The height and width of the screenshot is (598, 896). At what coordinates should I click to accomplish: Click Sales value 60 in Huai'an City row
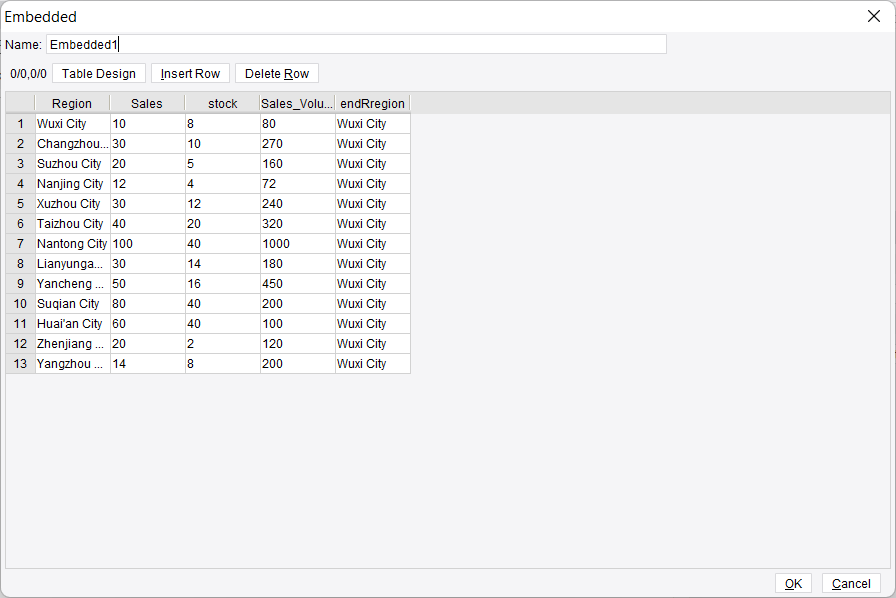tap(147, 324)
